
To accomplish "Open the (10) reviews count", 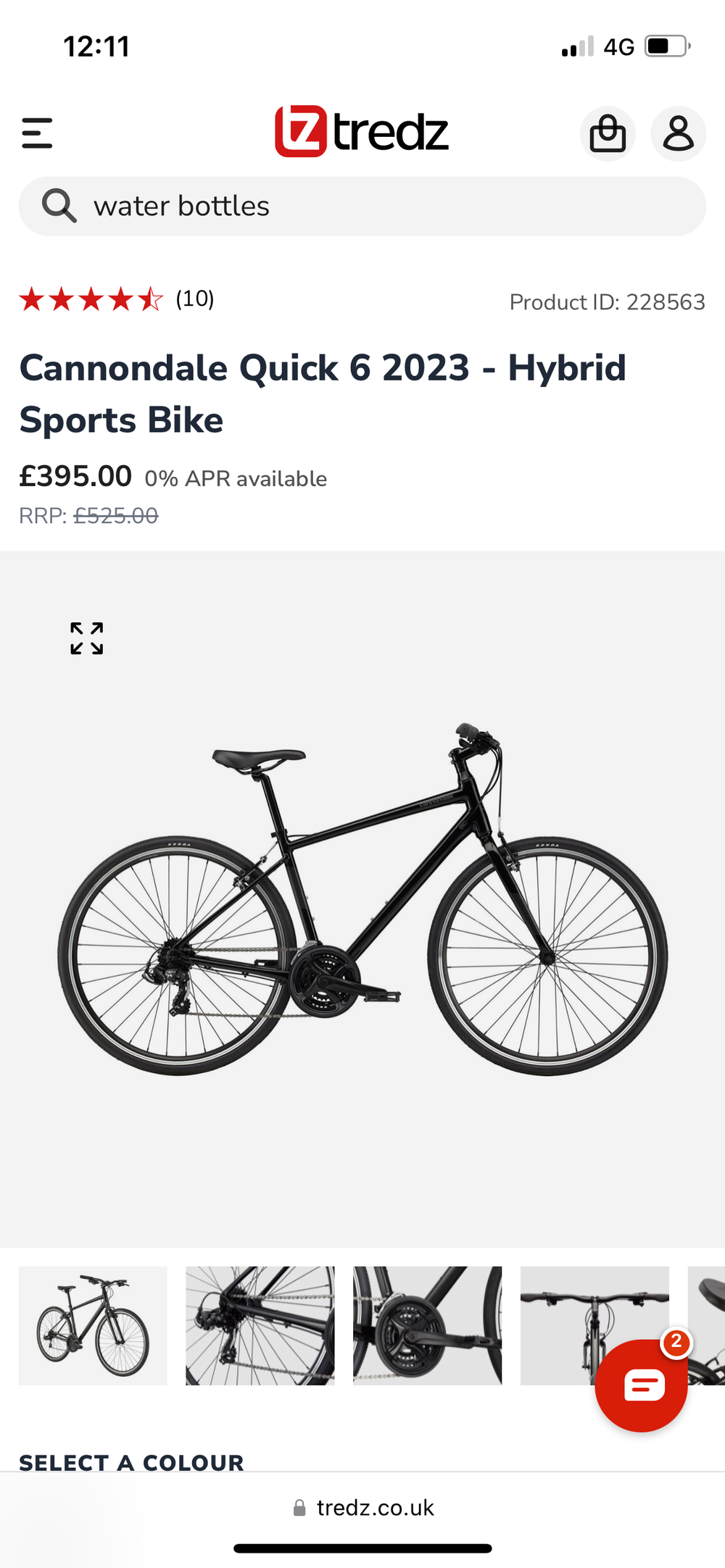I will pos(195,299).
